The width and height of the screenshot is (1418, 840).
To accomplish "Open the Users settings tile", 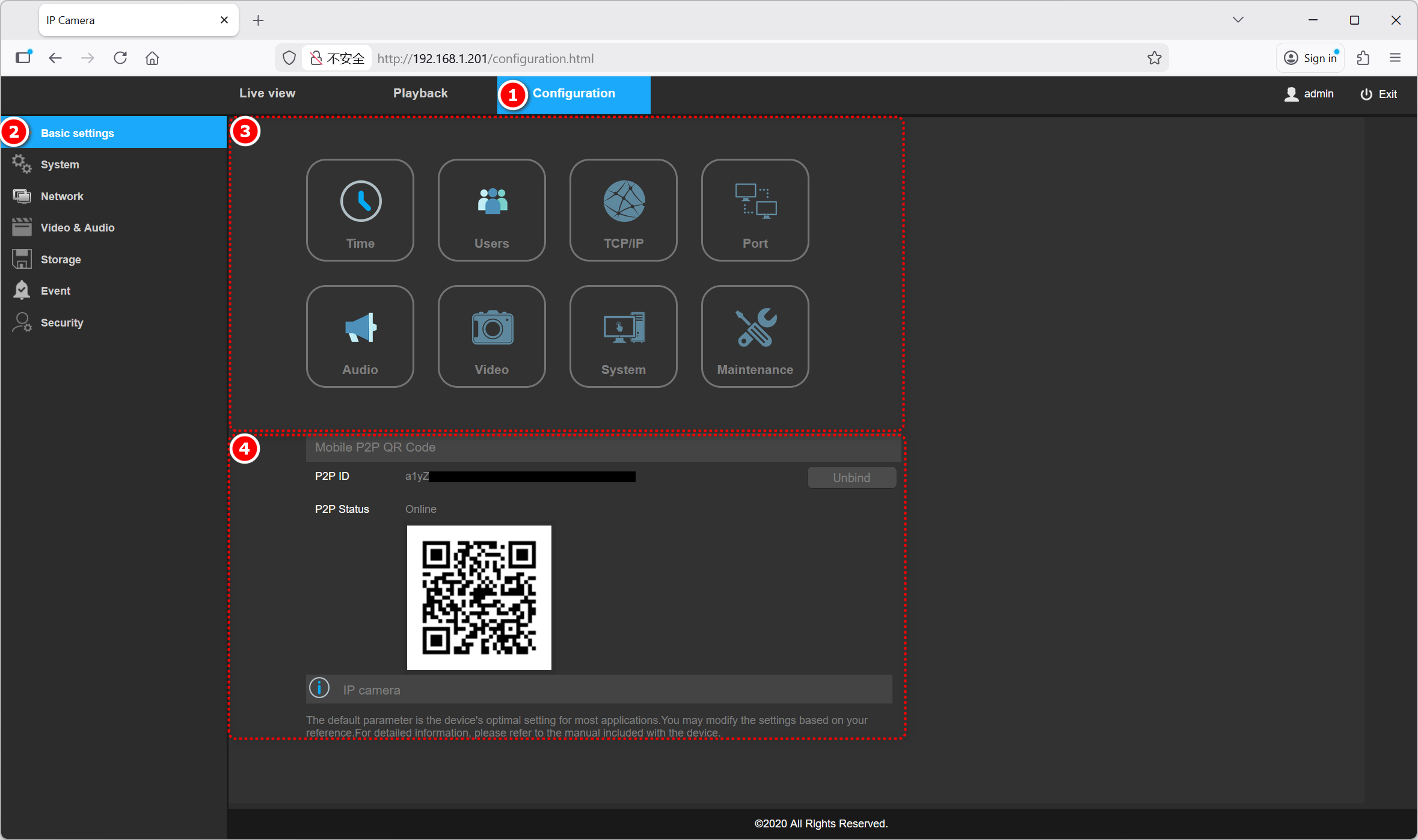I will coord(491,210).
